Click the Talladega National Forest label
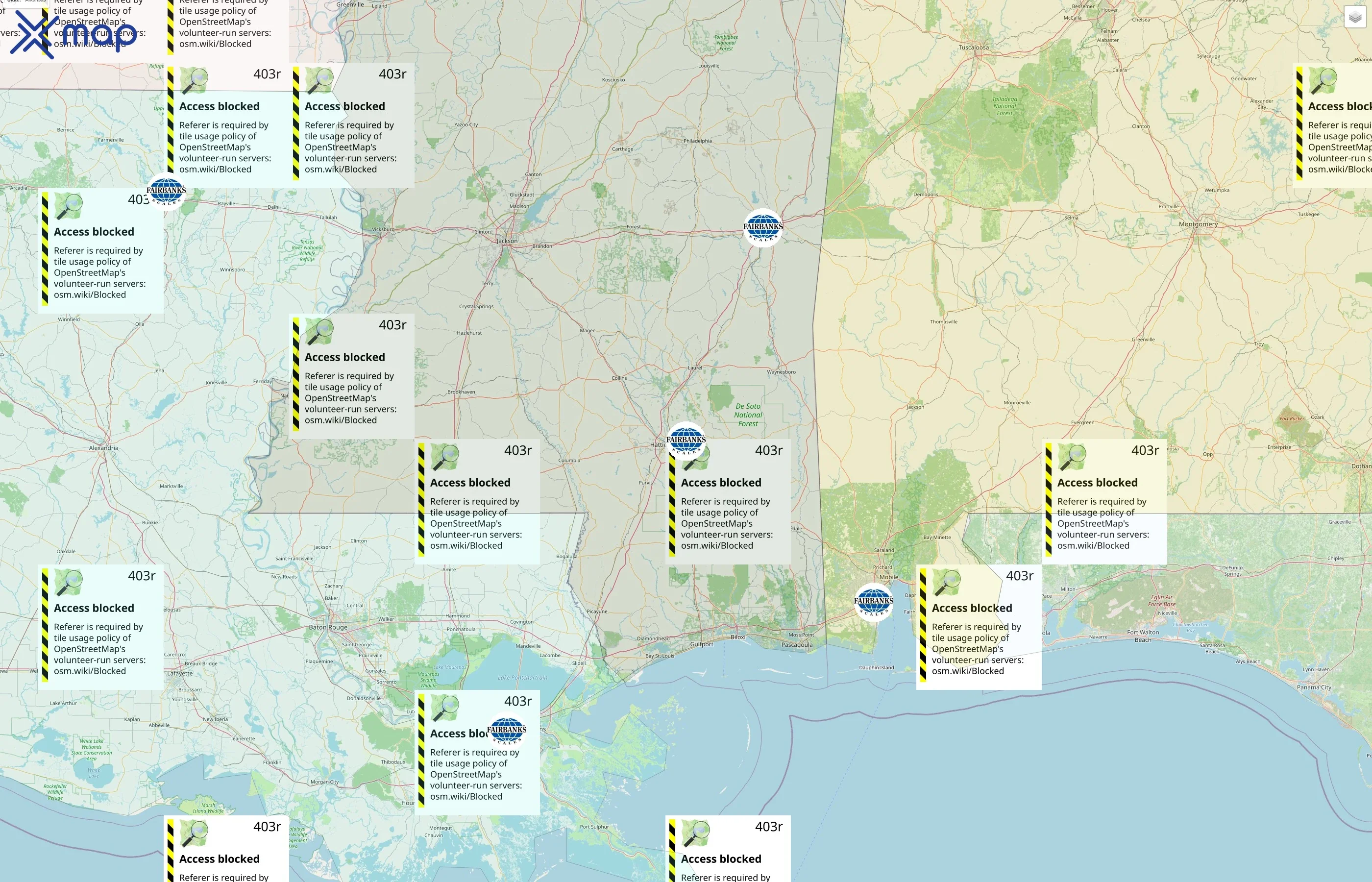This screenshot has height=882, width=1372. pyautogui.click(x=1004, y=106)
